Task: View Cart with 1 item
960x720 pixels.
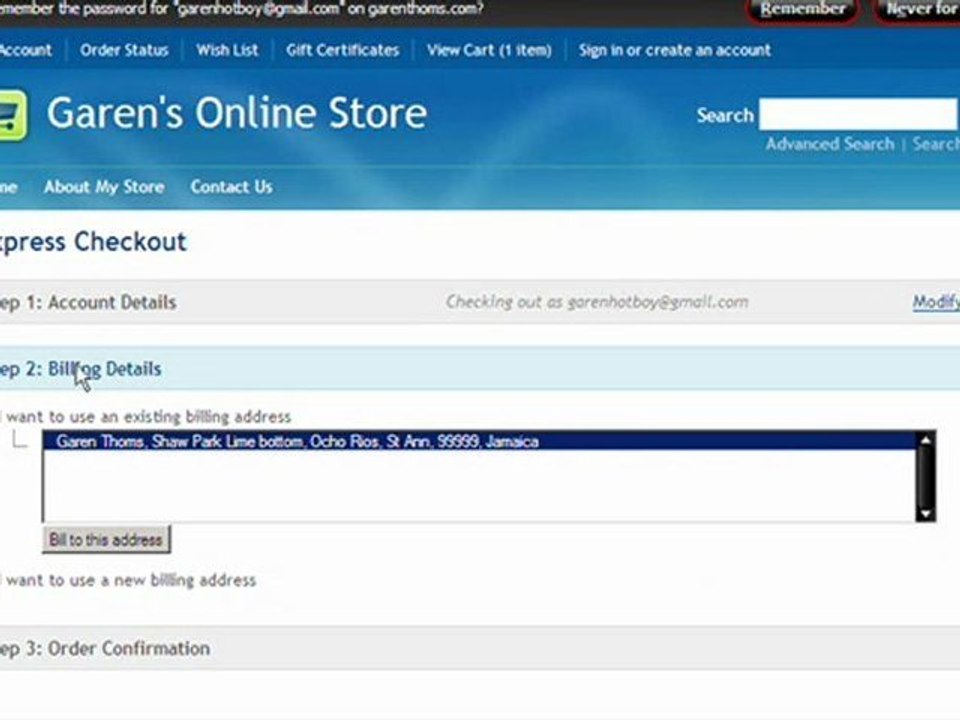Action: [489, 50]
